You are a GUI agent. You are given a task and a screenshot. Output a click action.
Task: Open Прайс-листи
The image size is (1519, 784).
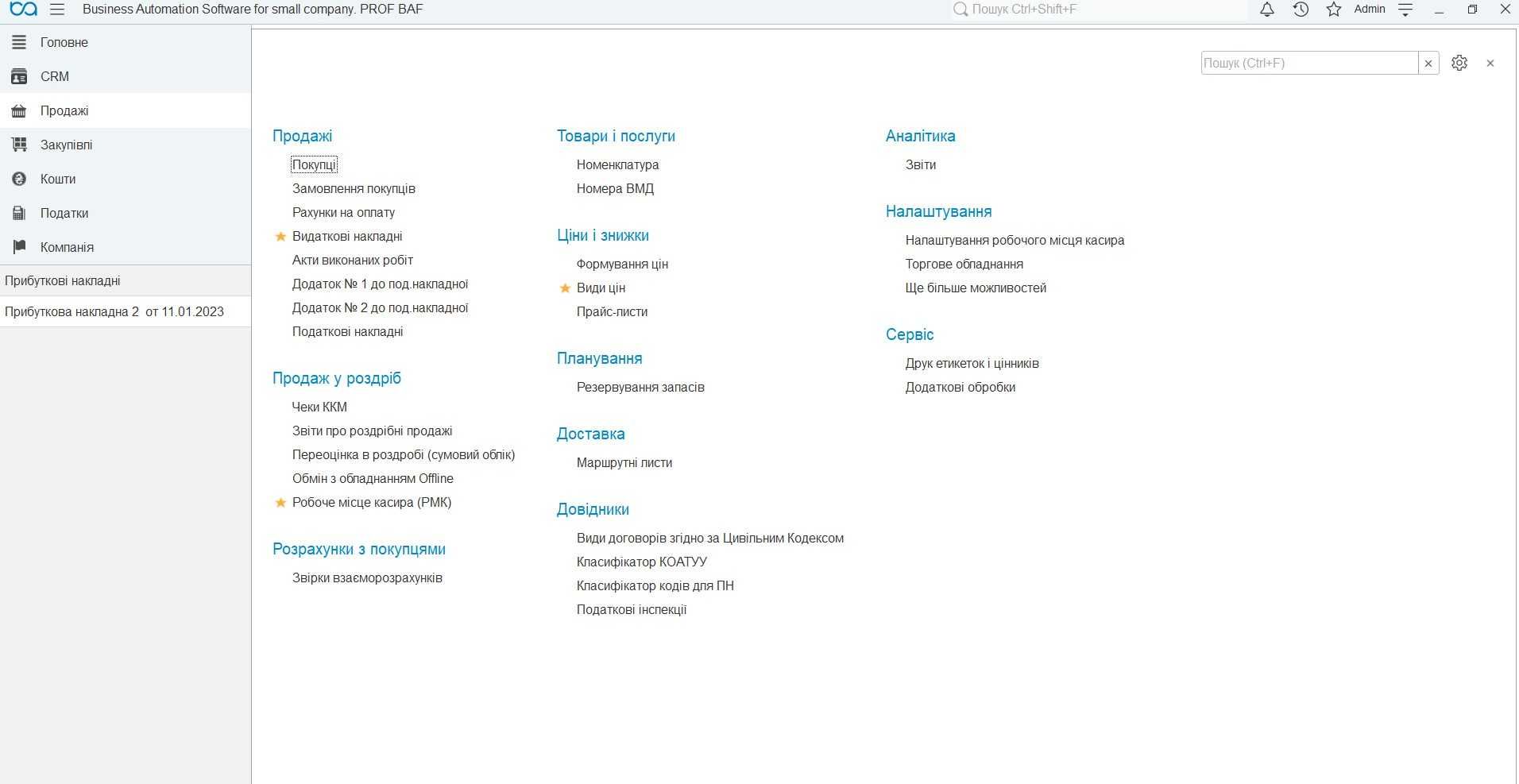click(612, 312)
